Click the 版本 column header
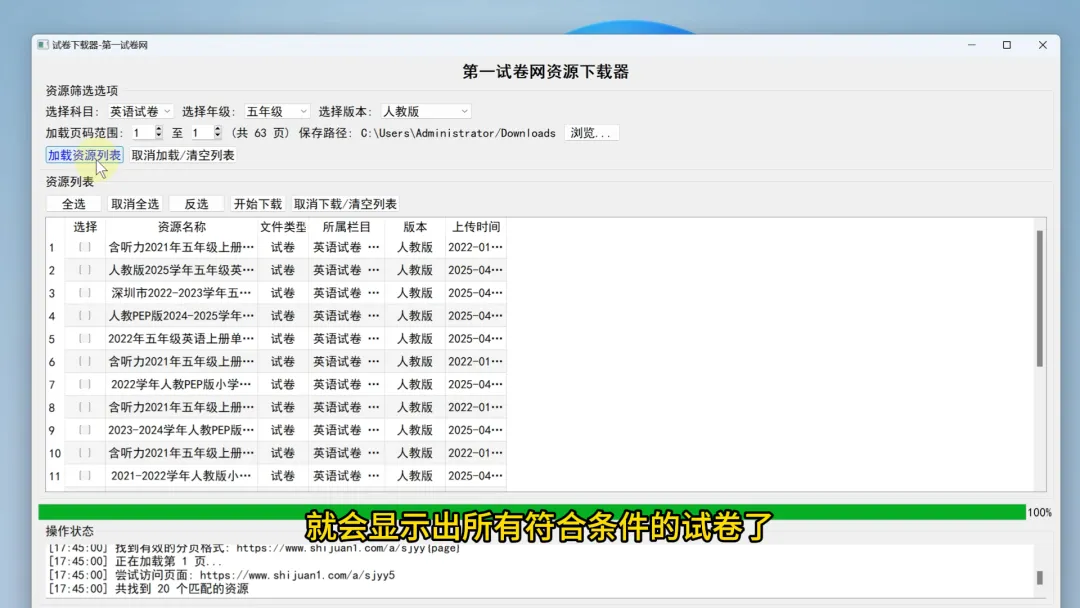1080x608 pixels. (x=415, y=227)
